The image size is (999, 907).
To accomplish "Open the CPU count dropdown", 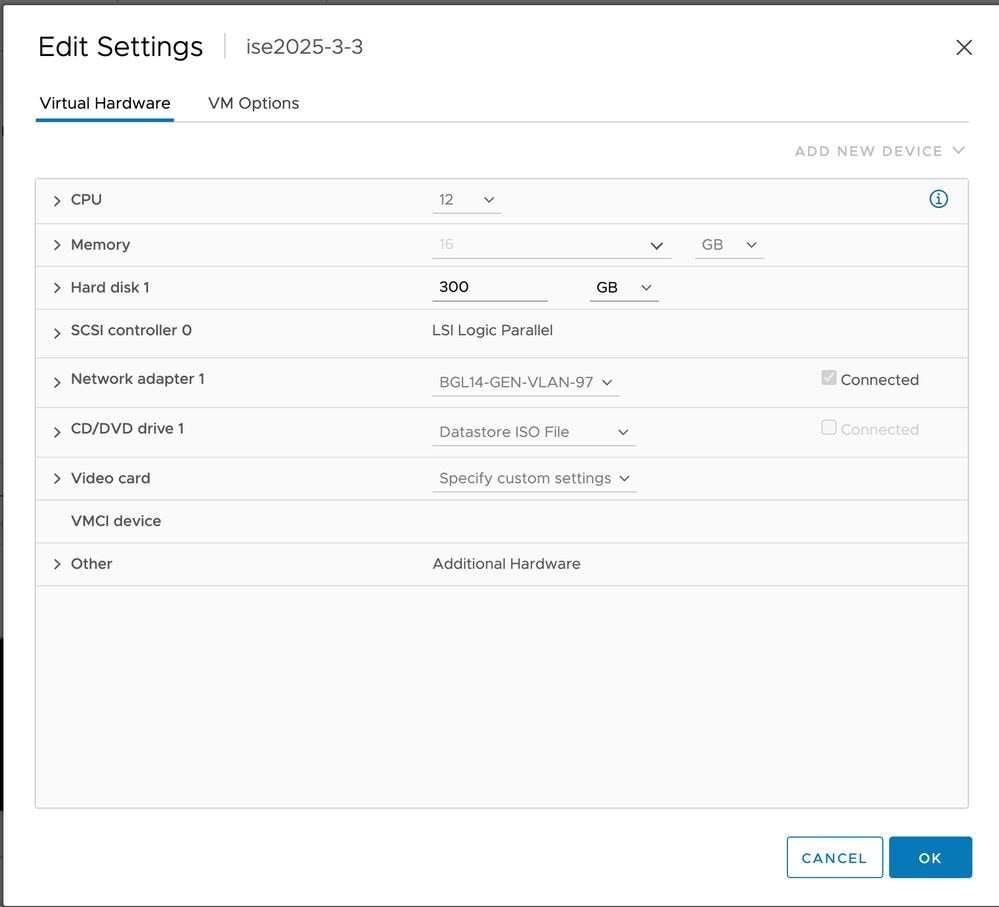I will tap(467, 200).
